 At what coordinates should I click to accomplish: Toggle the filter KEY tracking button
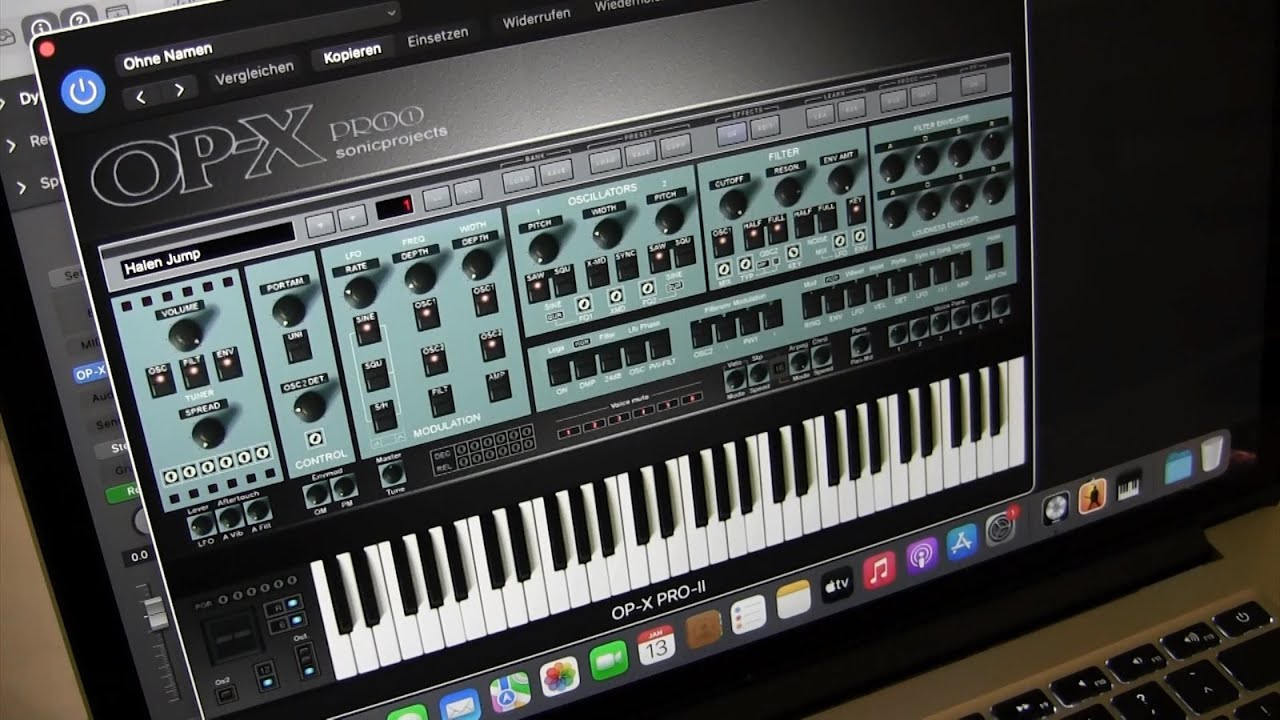point(856,210)
